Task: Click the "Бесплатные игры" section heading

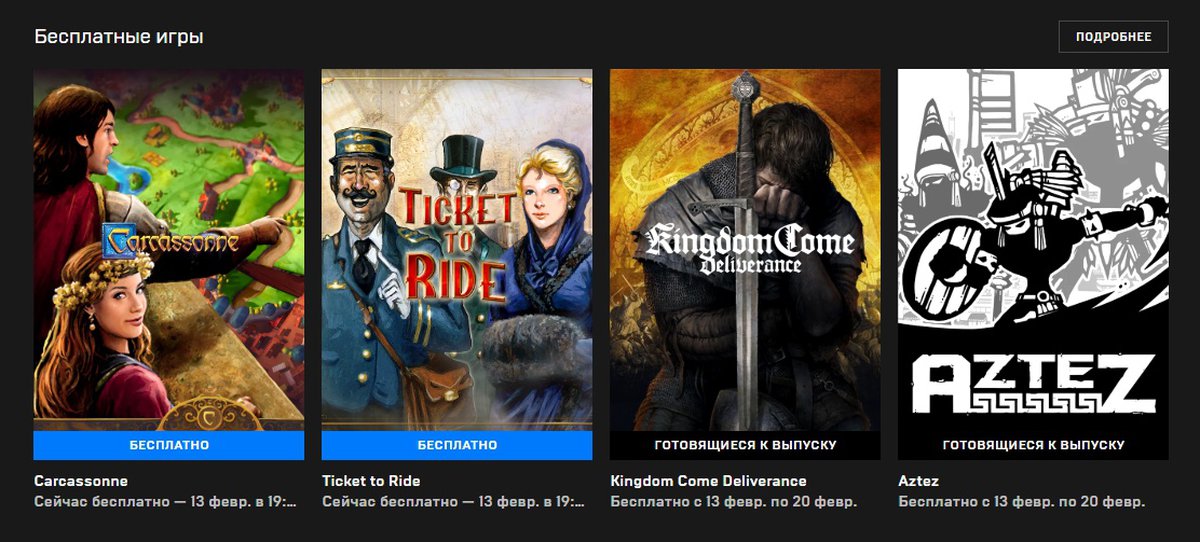Action: tap(118, 38)
